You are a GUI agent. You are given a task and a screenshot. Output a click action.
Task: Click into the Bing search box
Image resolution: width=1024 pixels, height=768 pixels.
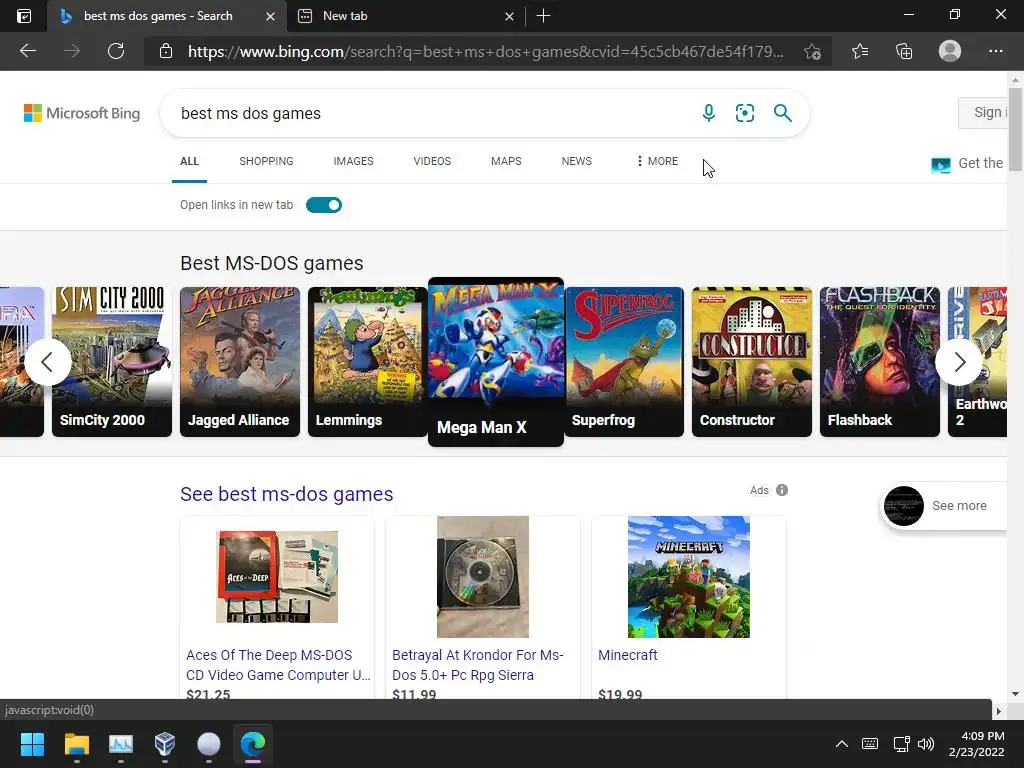(x=431, y=113)
